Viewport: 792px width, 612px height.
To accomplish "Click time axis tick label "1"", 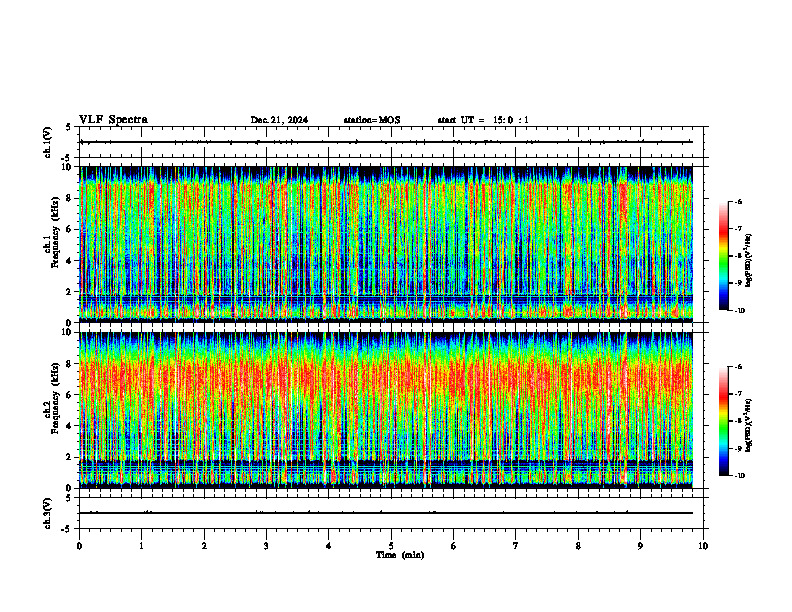I will 141,546.
